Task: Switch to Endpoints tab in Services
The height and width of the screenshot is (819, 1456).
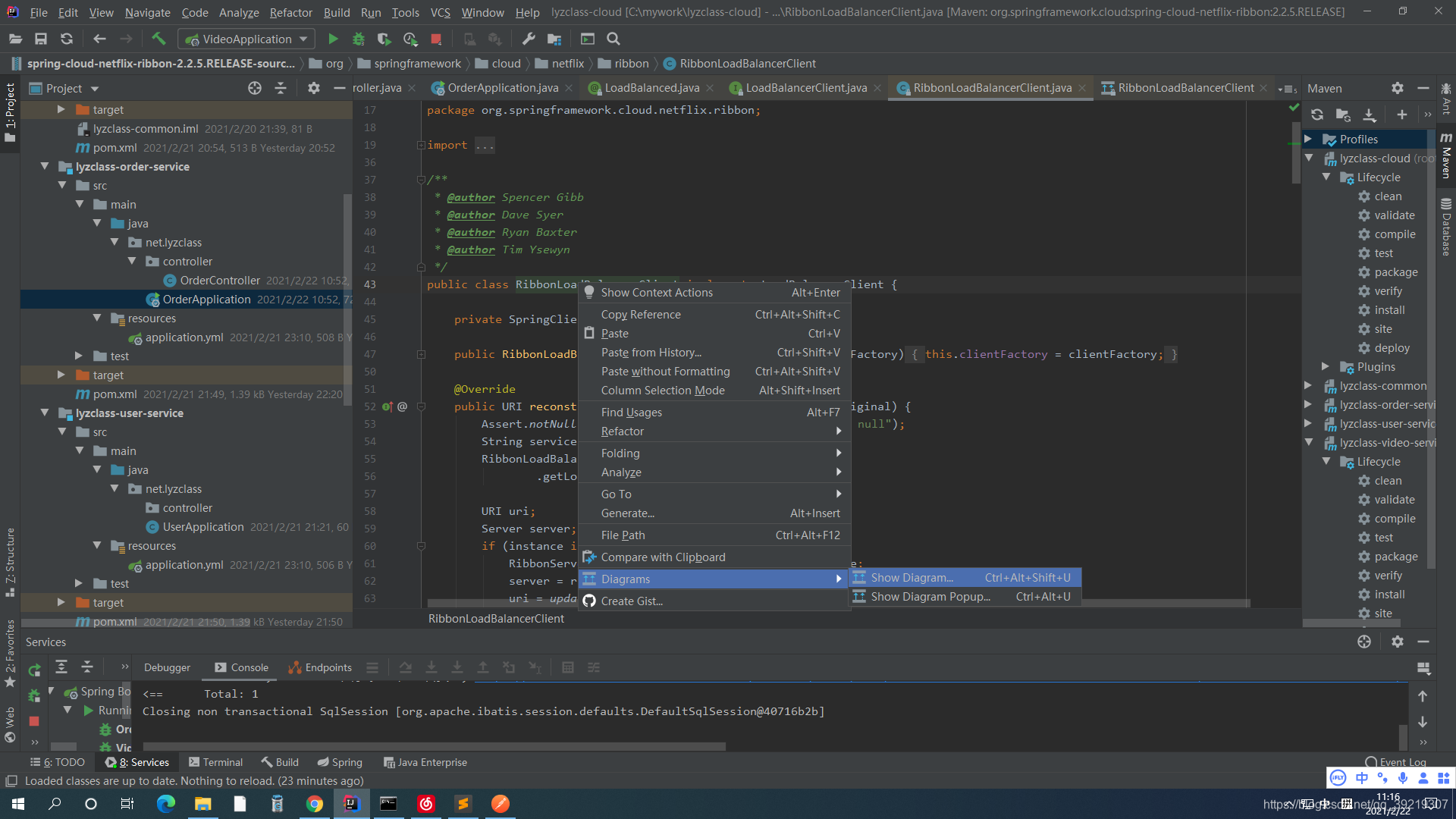Action: click(320, 667)
